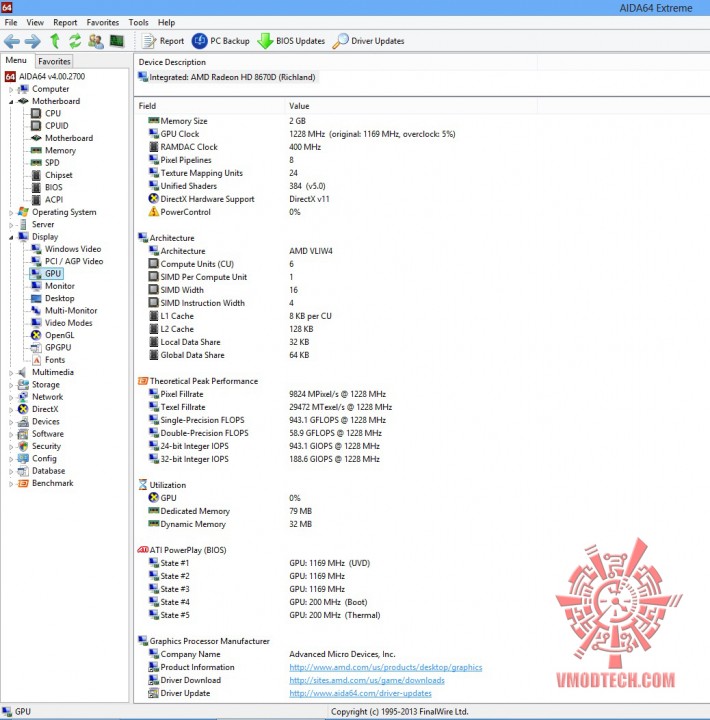Select the BIOS tree item
The image size is (710, 720).
[47, 187]
